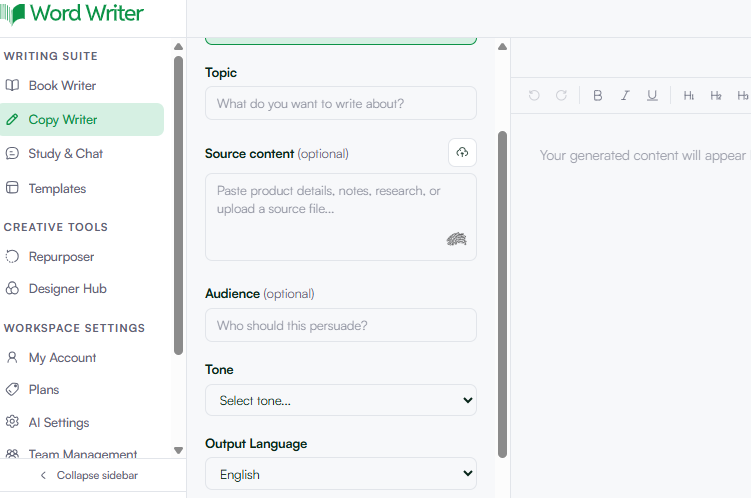Focus the Topic input field
751x498 pixels.
click(x=341, y=103)
